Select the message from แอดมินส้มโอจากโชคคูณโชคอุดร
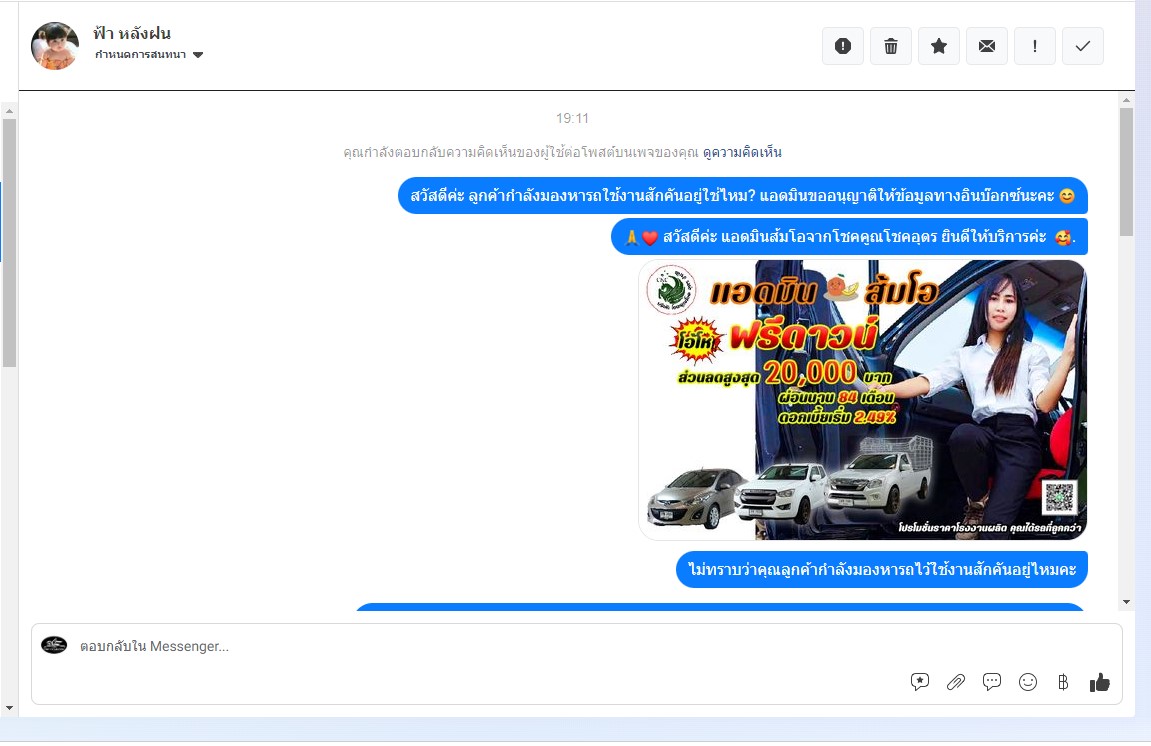Viewport: 1151px width, 746px height. [x=849, y=237]
